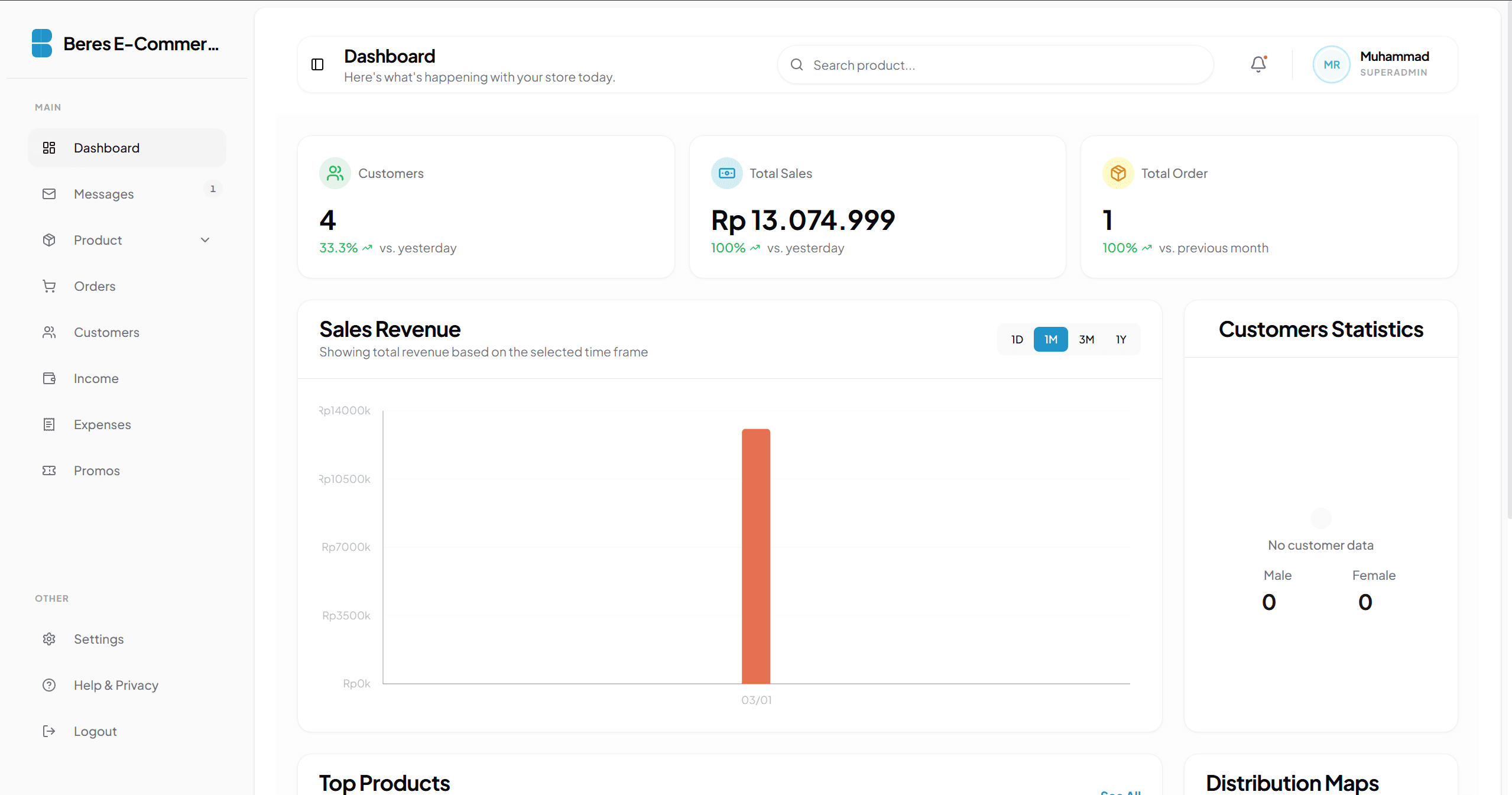Expand the Product submenu chevron
Screen dimensions: 1512x795
(x=205, y=240)
